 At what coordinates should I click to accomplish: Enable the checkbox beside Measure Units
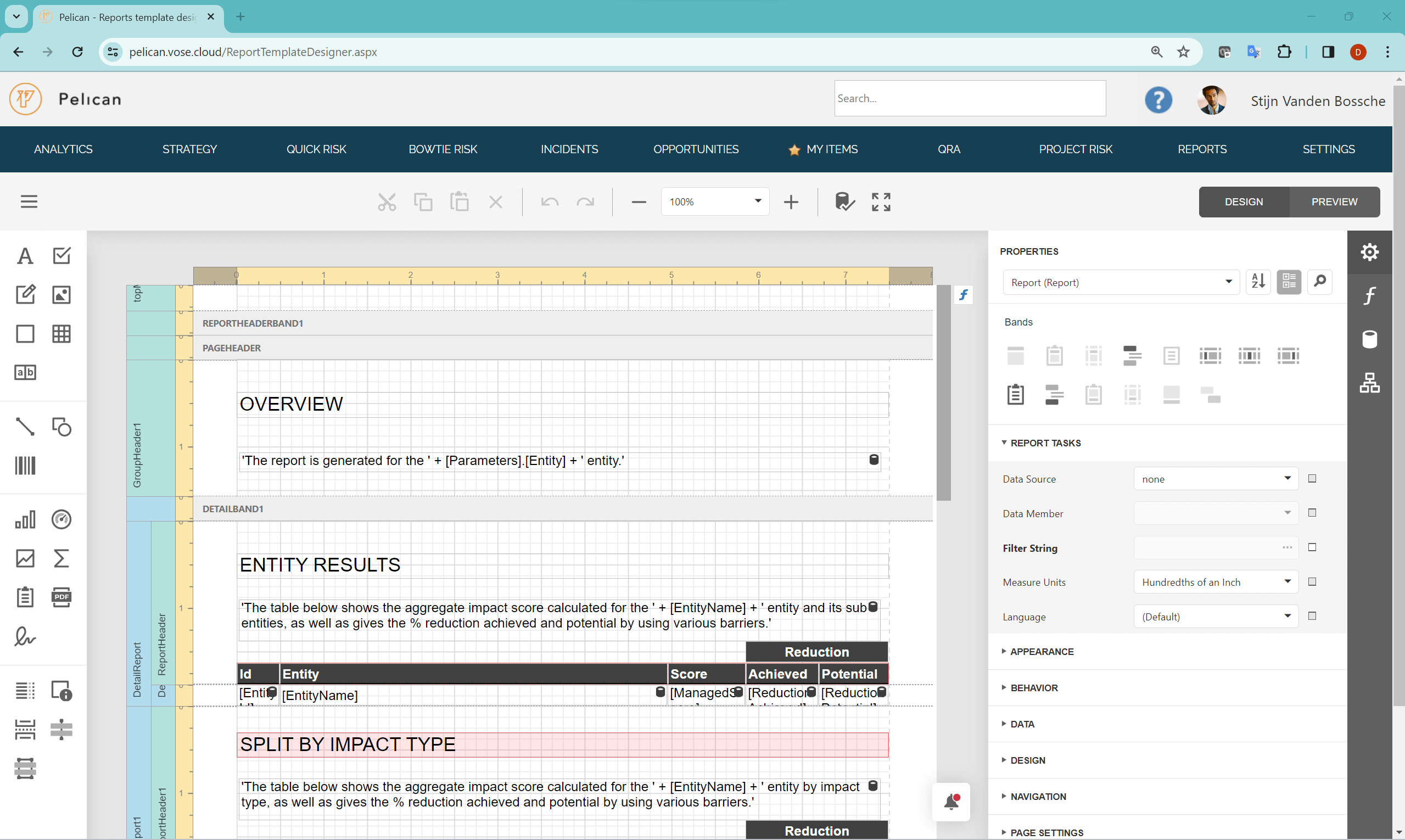[x=1313, y=581]
